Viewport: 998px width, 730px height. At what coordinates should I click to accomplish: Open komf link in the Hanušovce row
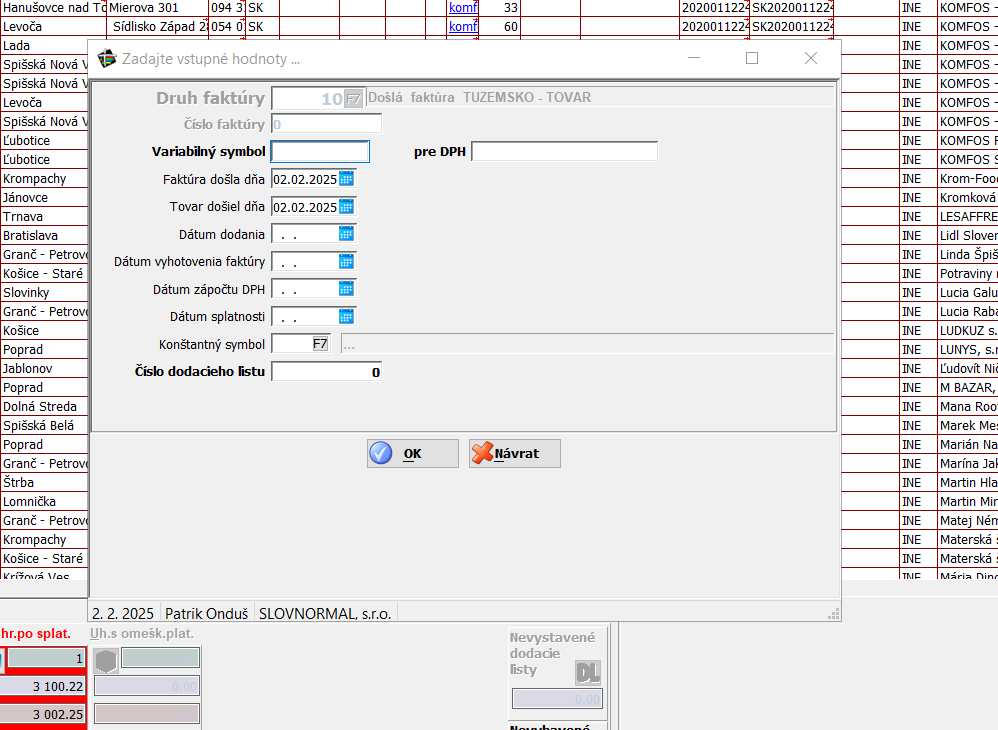[462, 8]
